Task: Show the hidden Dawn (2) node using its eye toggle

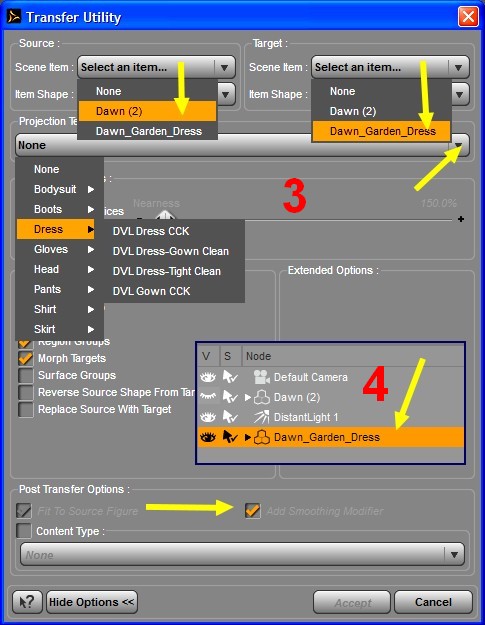Action: pyautogui.click(x=208, y=397)
